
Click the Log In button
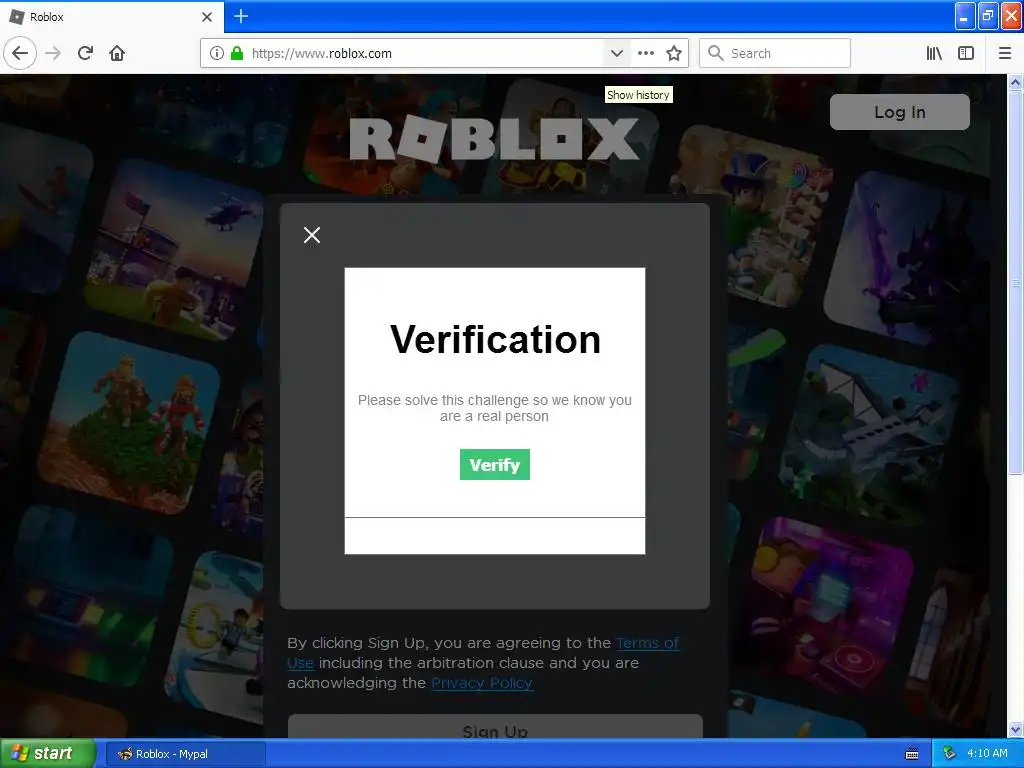point(899,112)
